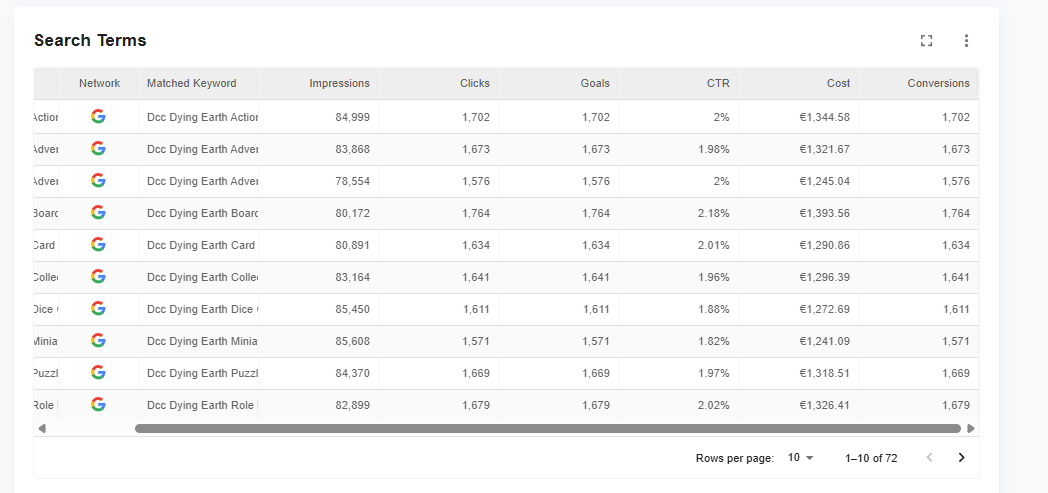The height and width of the screenshot is (493, 1048).
Task: Open the Search Terms more options menu
Action: coord(966,41)
